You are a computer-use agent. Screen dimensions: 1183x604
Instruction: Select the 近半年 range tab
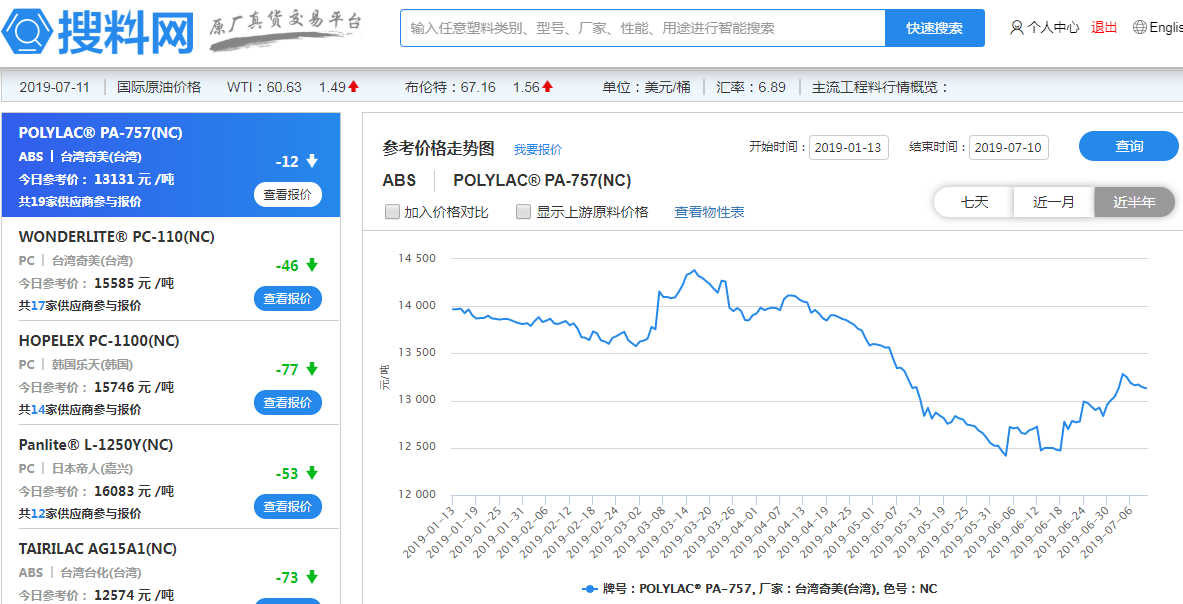coord(1134,202)
